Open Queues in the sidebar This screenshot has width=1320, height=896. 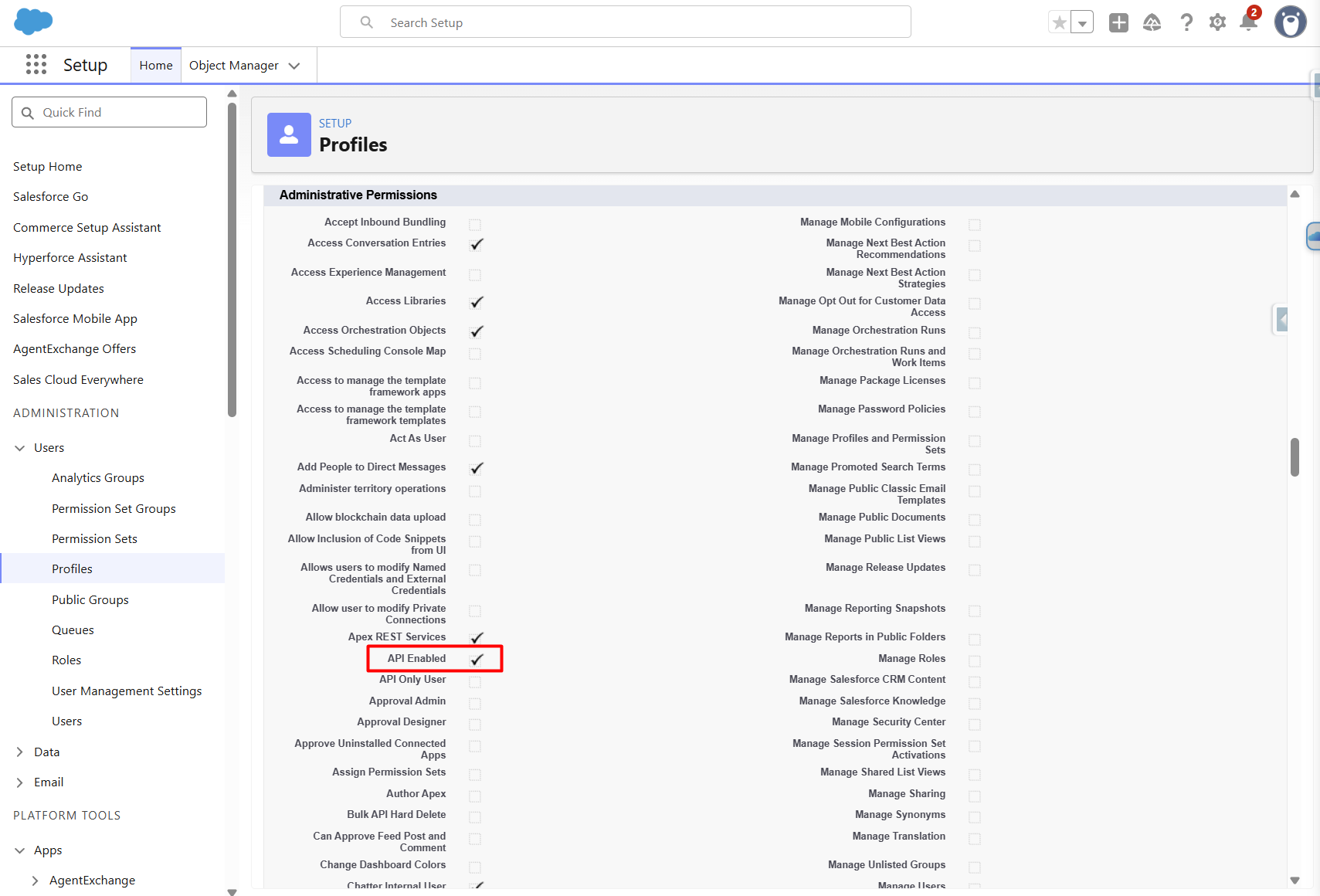click(73, 630)
